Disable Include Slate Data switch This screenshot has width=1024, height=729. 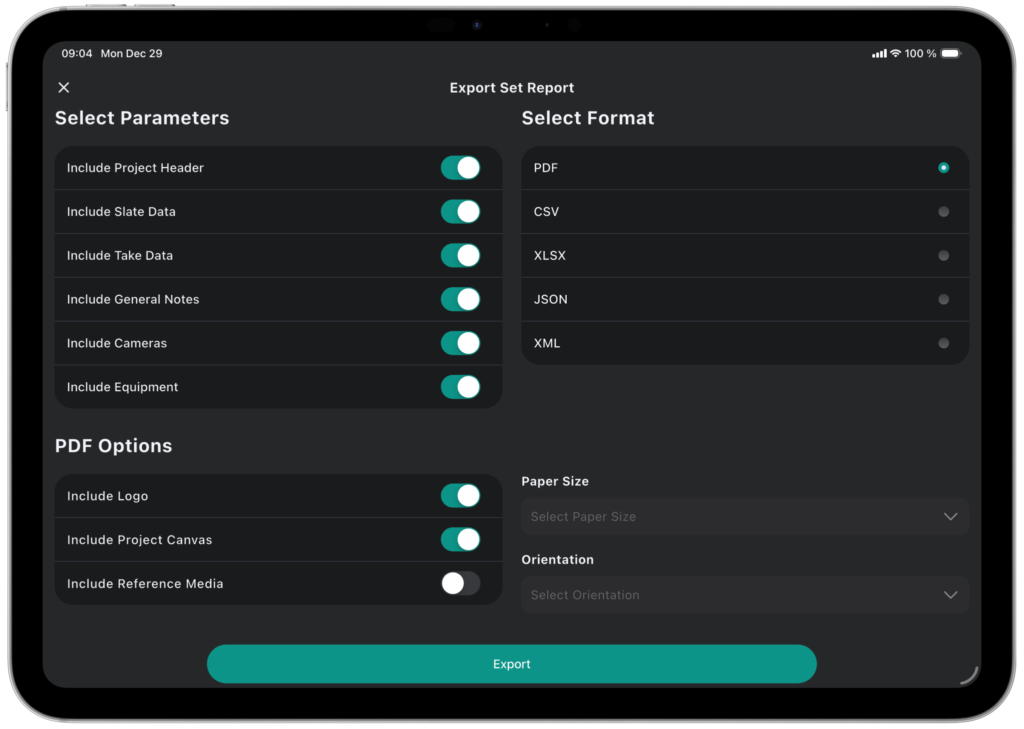coord(460,212)
